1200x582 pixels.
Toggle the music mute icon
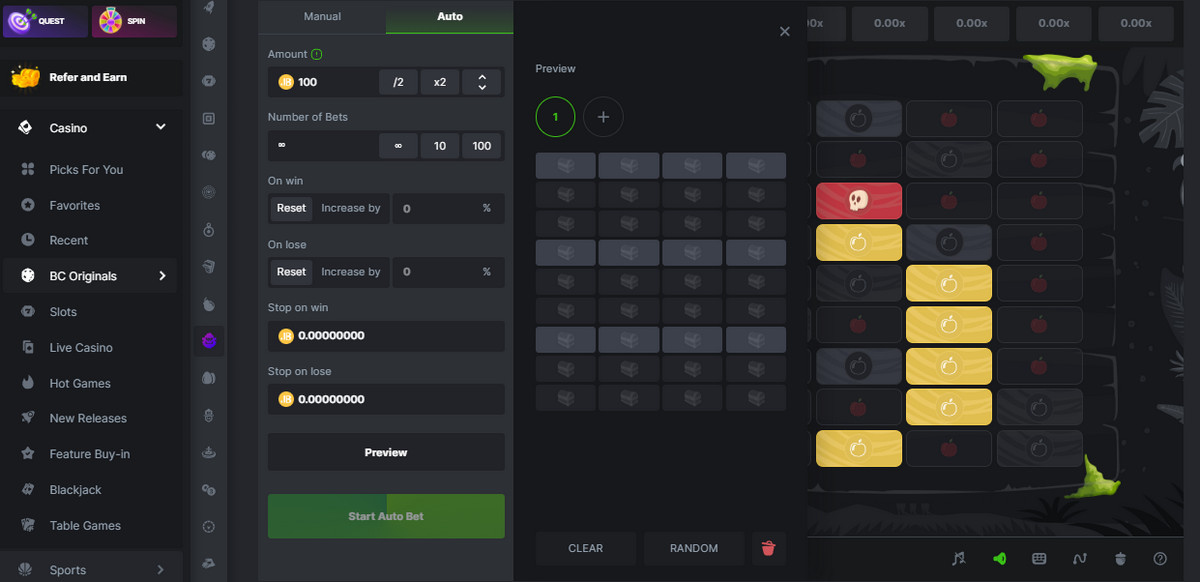click(x=959, y=558)
